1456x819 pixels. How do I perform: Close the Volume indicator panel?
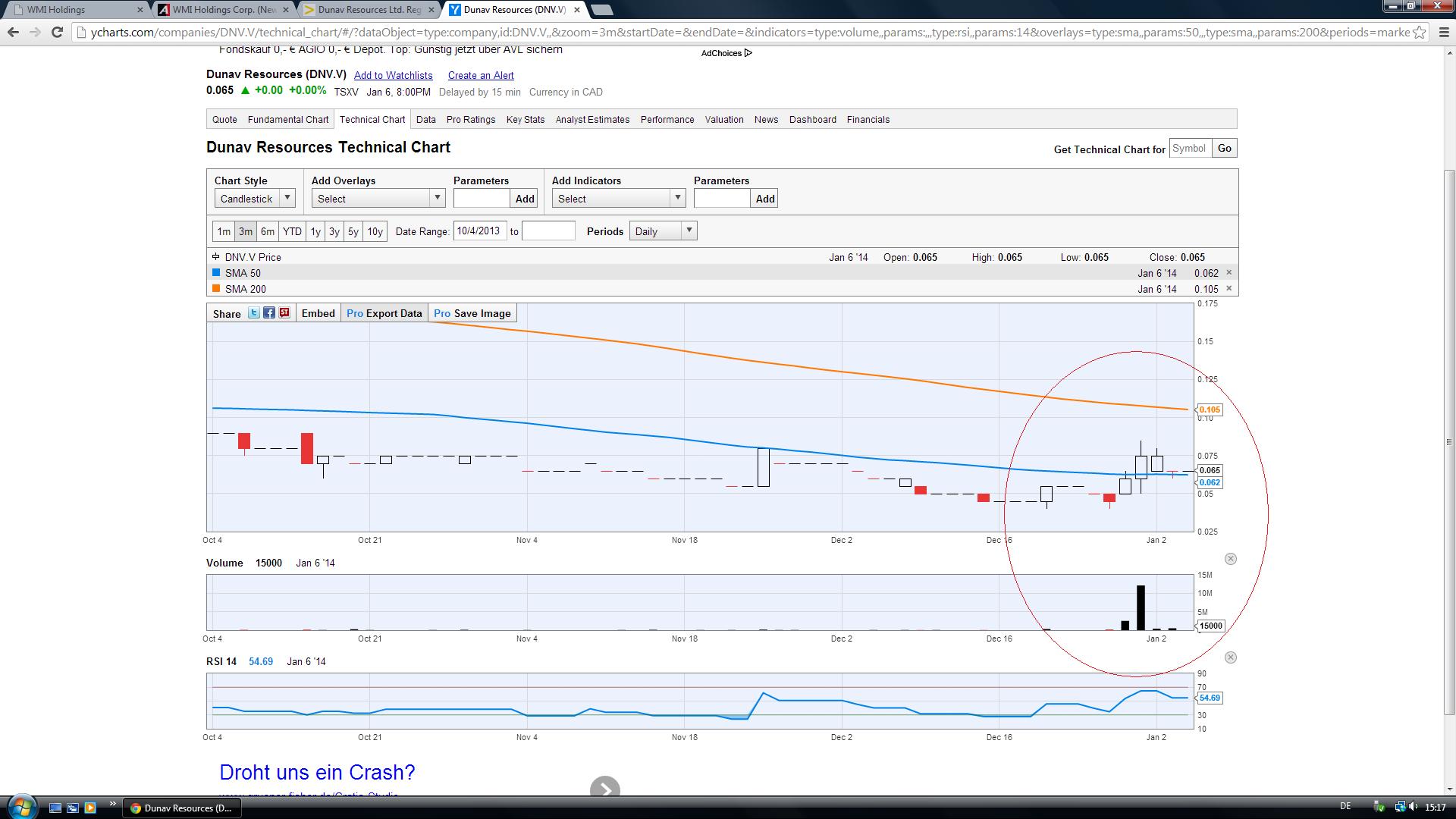(1231, 559)
